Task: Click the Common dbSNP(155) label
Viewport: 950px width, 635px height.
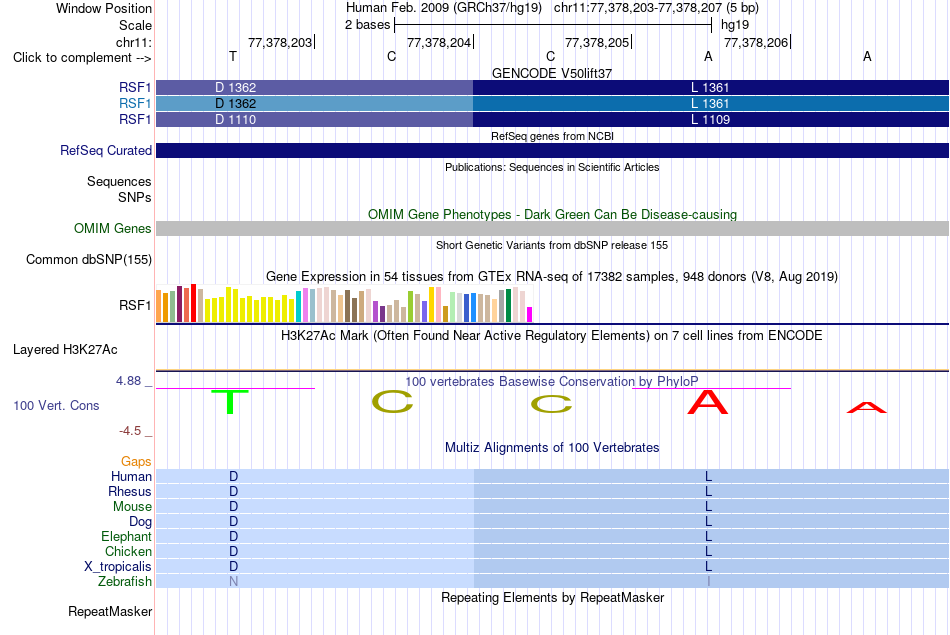Action: pos(89,259)
